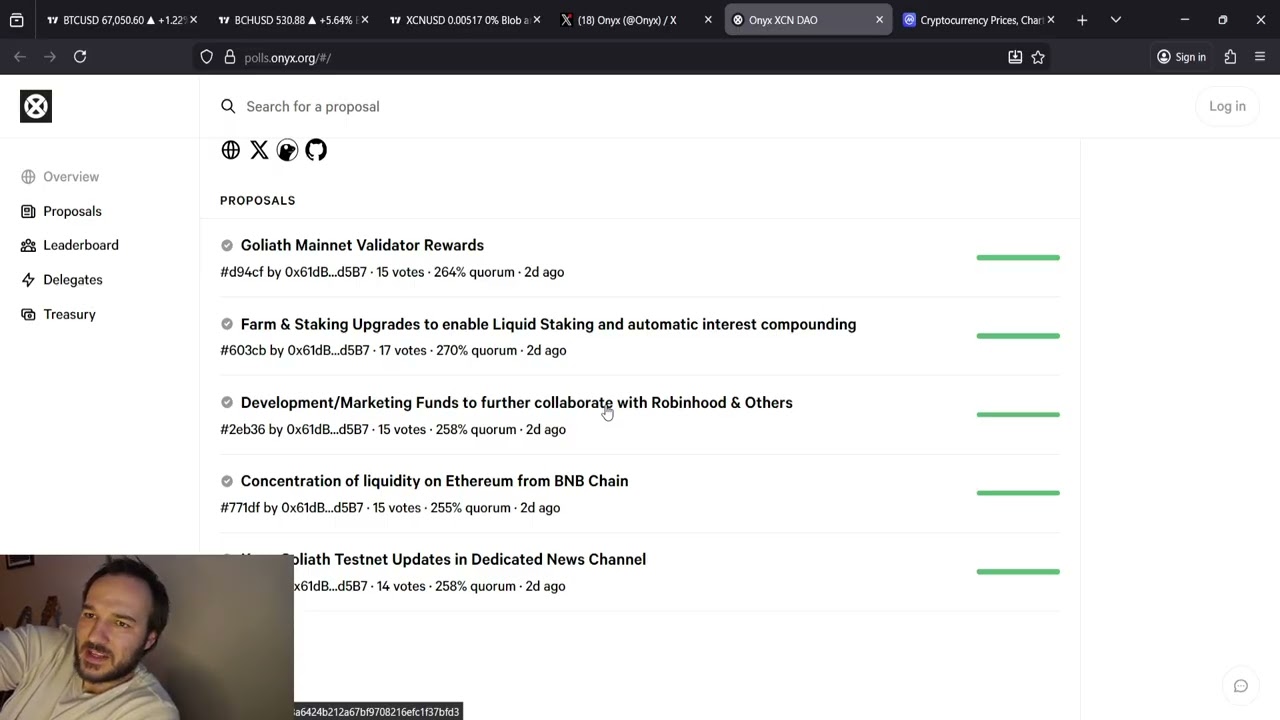Click the vote bar for the Development/Marketing Funds proposal
The height and width of the screenshot is (720, 1280).
[1018, 414]
